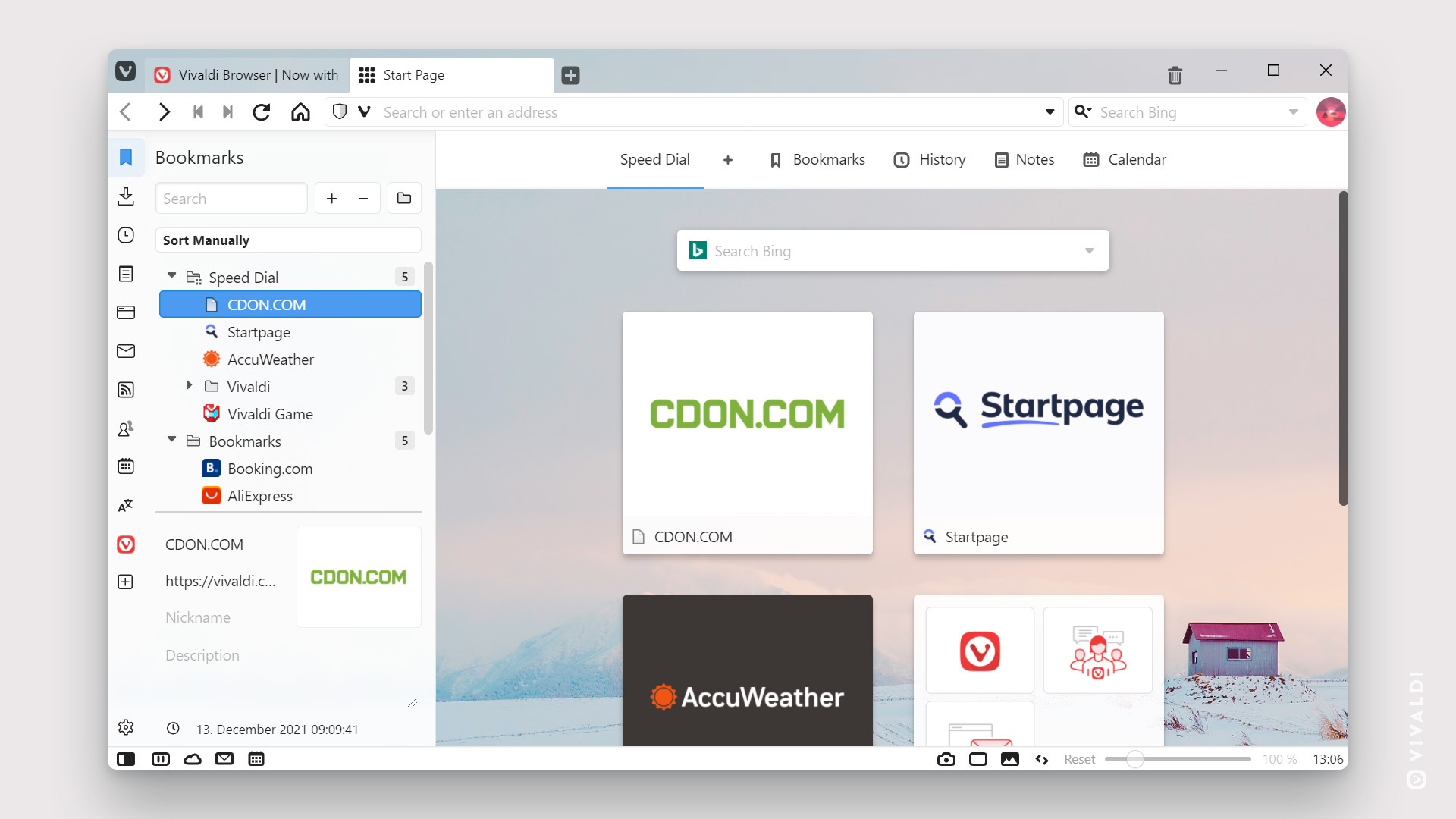This screenshot has width=1456, height=819.
Task: Click the fast forward button
Action: (227, 112)
